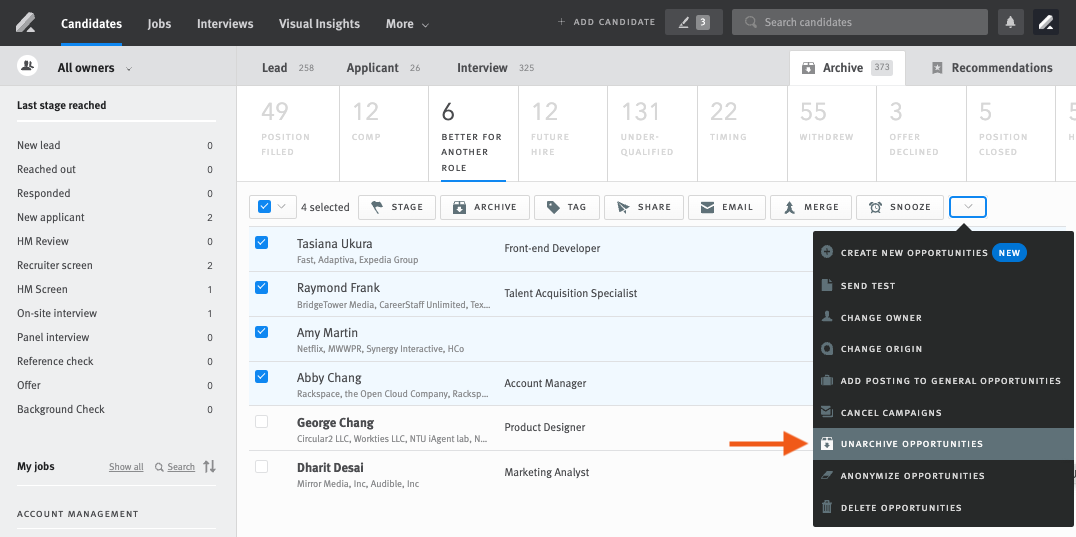Viewport: 1076px width, 537px height.
Task: Switch to the Lead pipeline tab
Action: coord(288,68)
